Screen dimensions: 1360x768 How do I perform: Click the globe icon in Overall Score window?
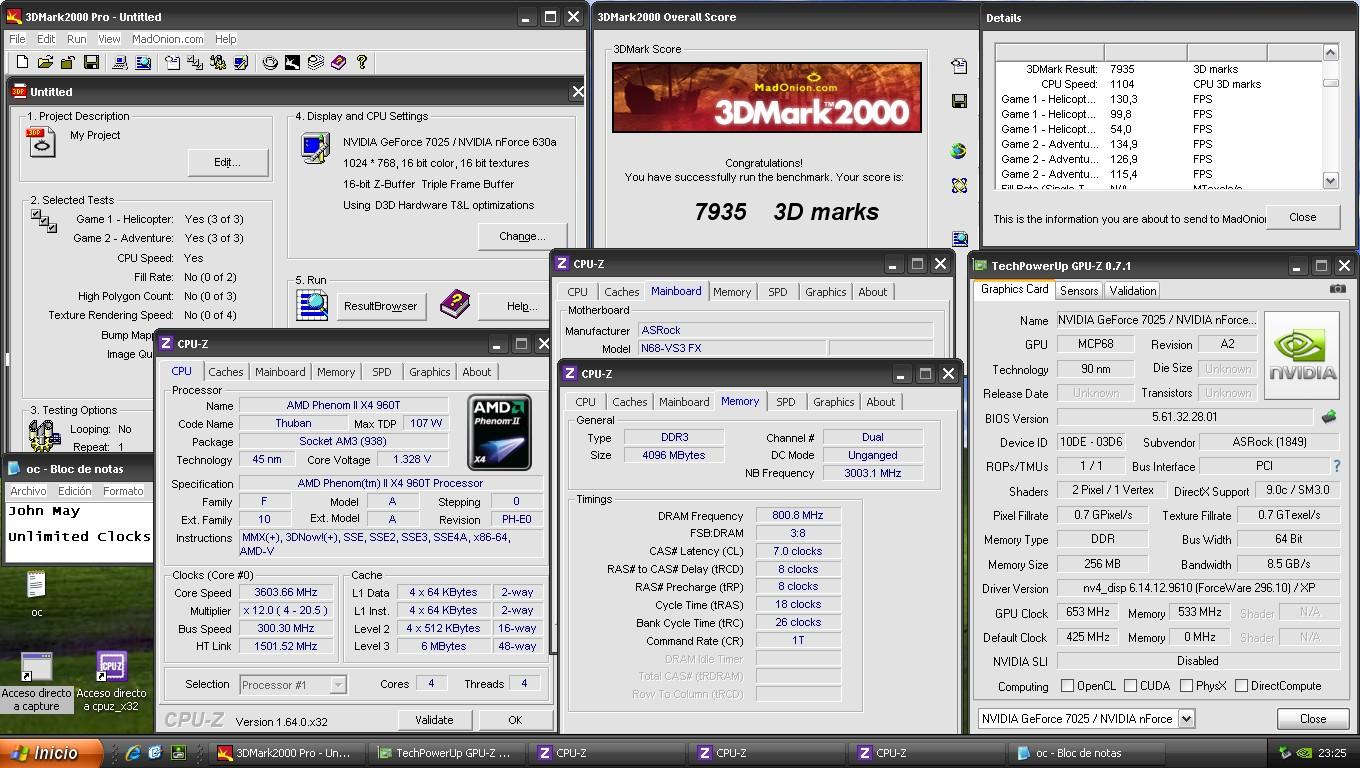pyautogui.click(x=959, y=151)
